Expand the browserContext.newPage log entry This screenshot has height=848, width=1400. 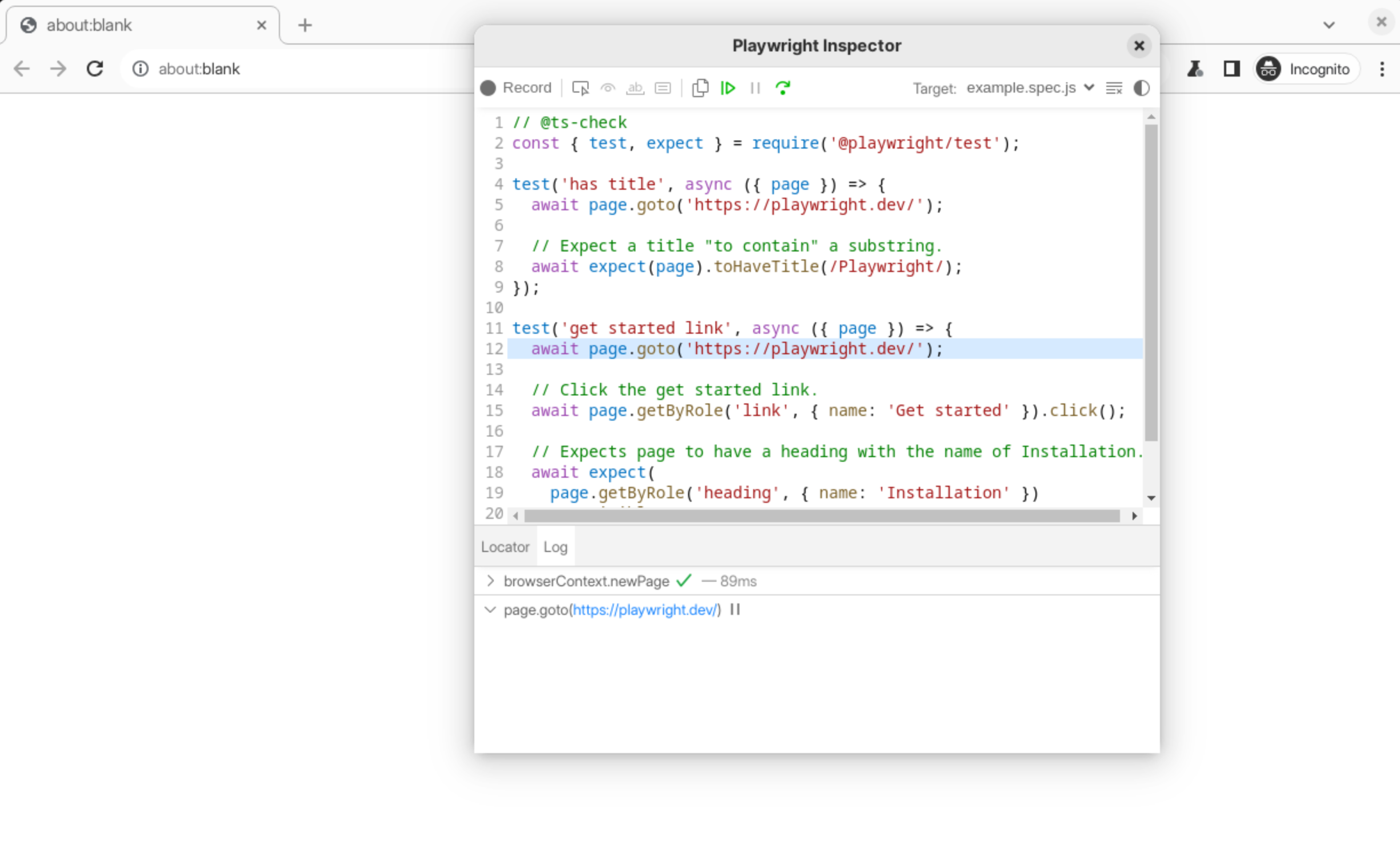[x=490, y=581]
